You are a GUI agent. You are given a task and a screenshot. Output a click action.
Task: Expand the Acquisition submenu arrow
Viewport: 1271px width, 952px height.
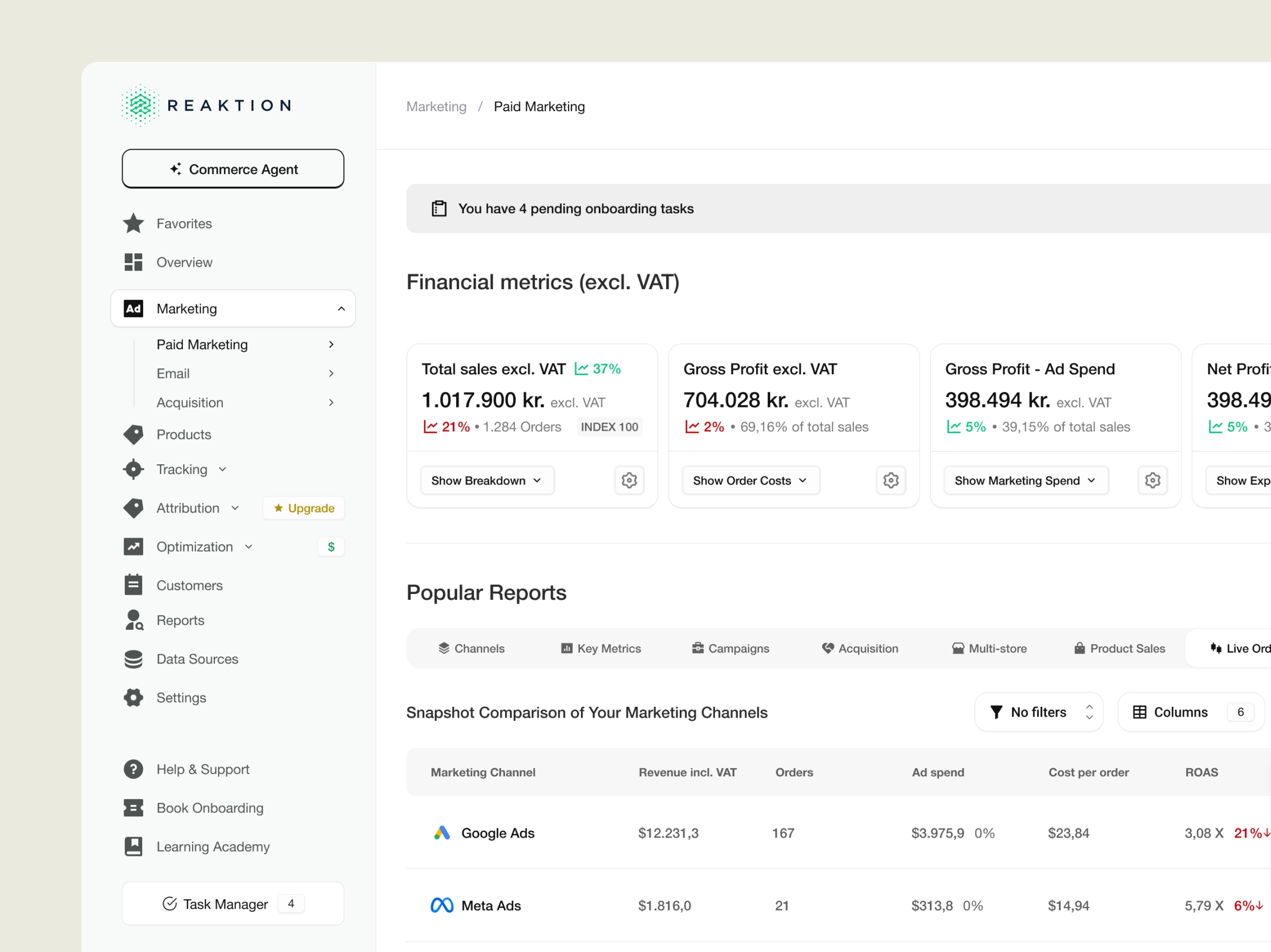pos(331,402)
